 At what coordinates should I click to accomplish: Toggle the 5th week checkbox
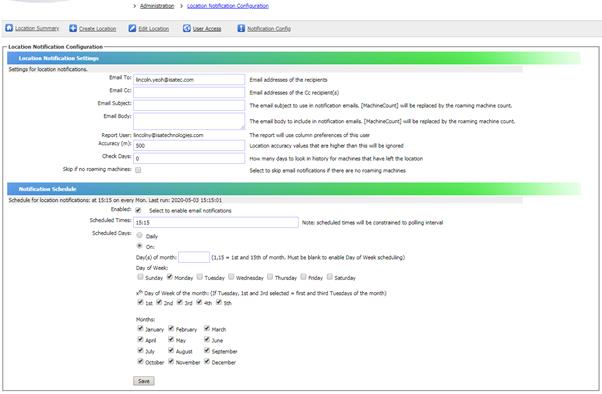pos(219,302)
